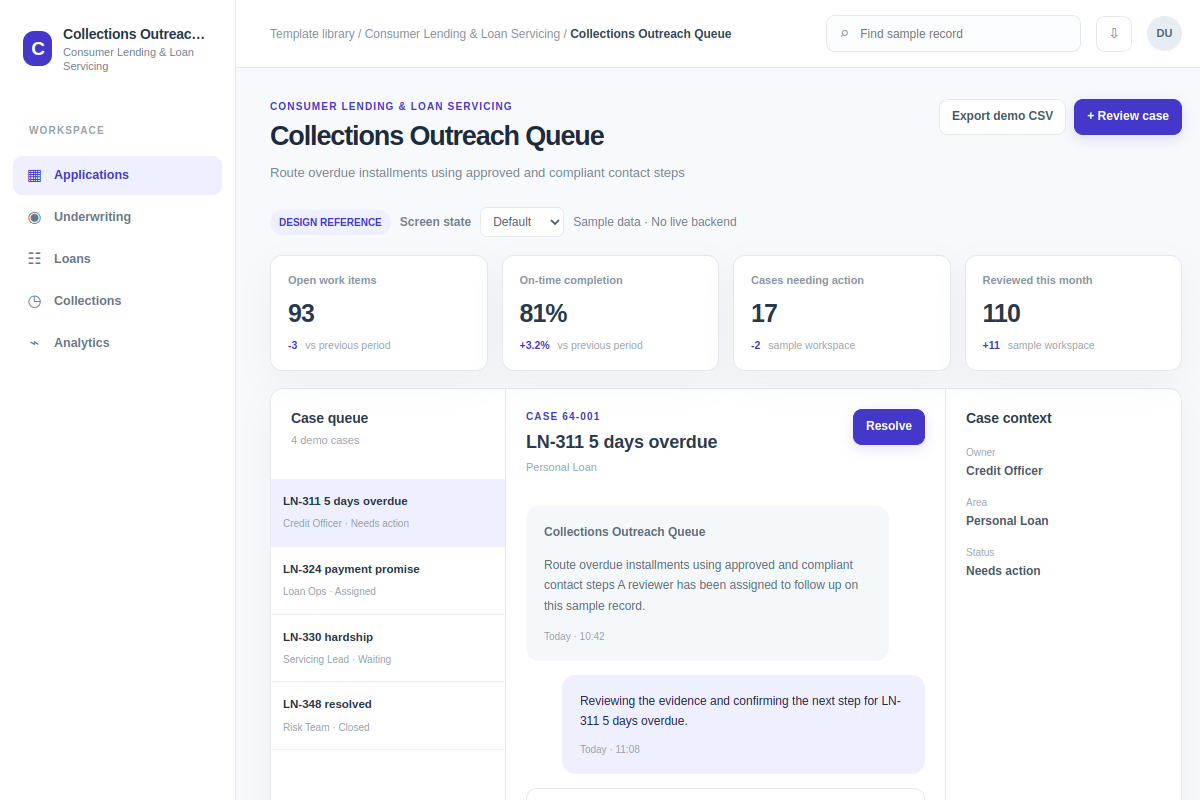Click the CASE 64-001 label
Screen dimensions: 1200x800
pos(563,417)
